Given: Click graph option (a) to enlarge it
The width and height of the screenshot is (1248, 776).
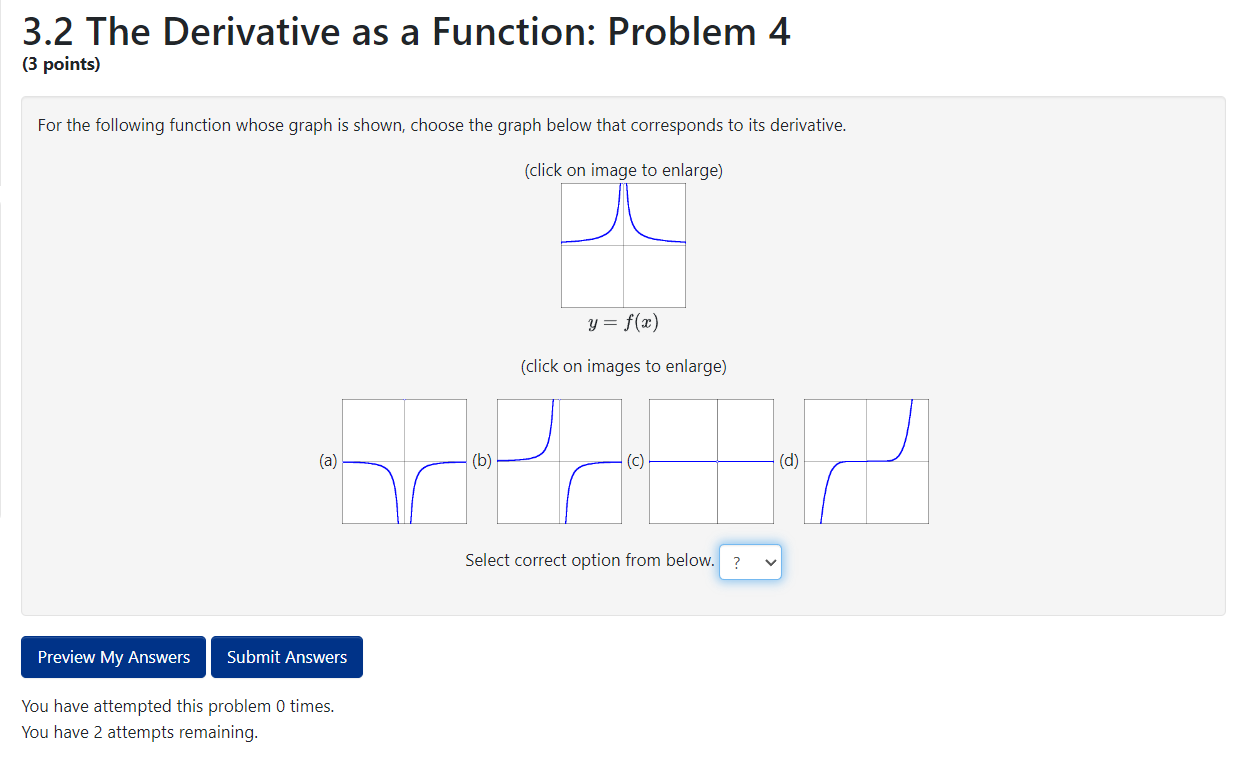Looking at the screenshot, I should coord(404,460).
